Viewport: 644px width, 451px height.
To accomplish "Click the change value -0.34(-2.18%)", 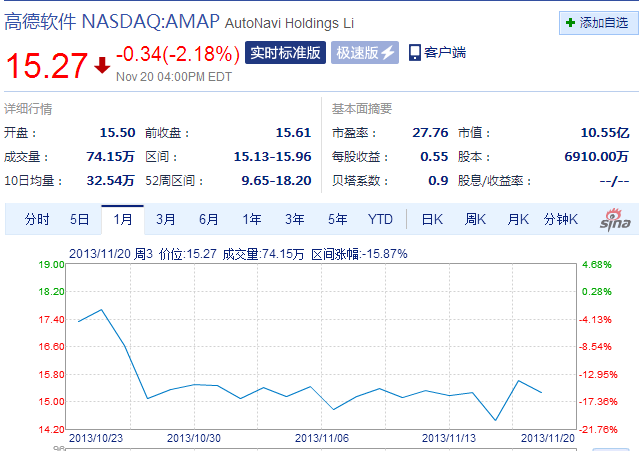I will pyautogui.click(x=178, y=54).
